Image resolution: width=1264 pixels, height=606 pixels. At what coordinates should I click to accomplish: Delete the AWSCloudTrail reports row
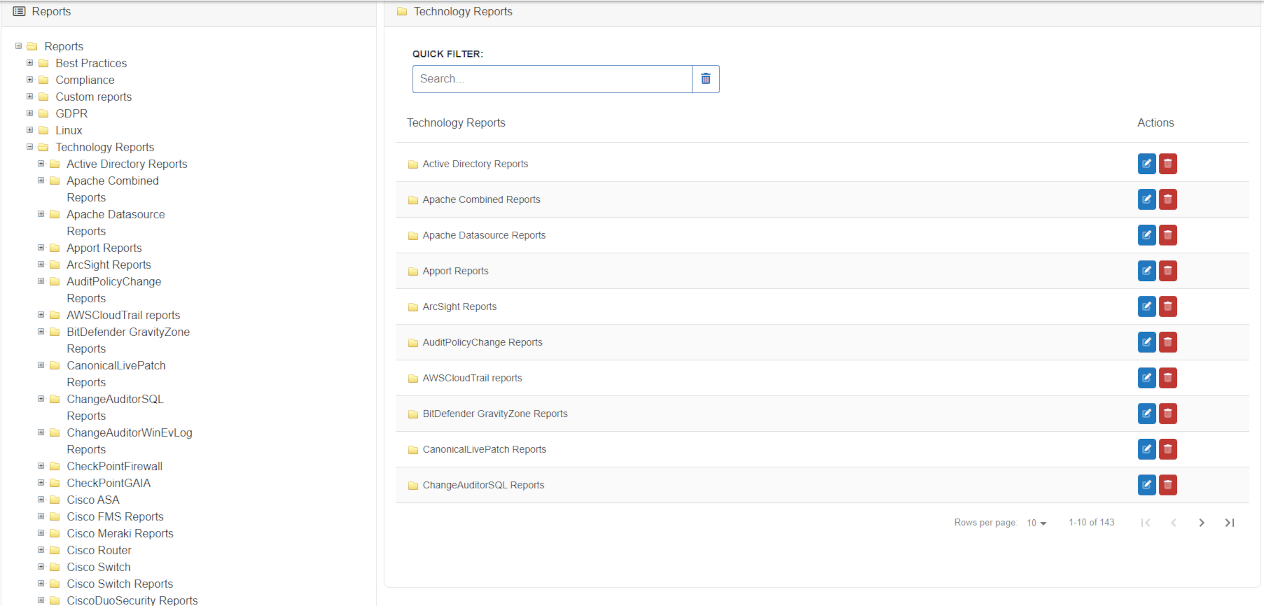pyautogui.click(x=1168, y=378)
